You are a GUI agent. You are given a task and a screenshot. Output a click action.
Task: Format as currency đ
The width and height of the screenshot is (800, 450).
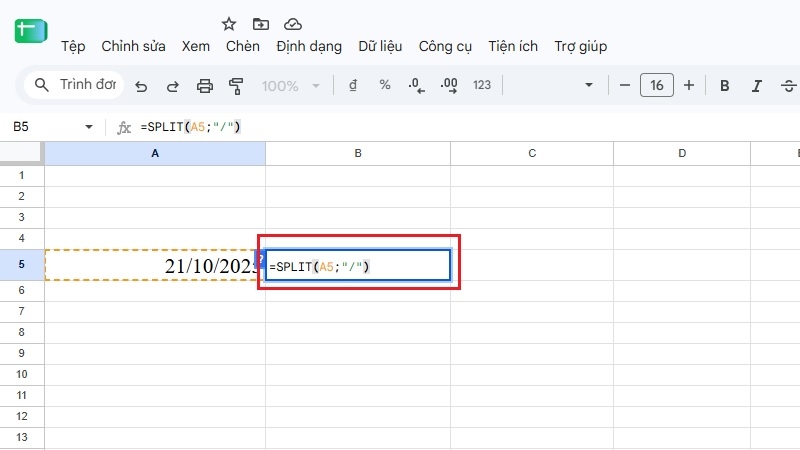[x=353, y=85]
